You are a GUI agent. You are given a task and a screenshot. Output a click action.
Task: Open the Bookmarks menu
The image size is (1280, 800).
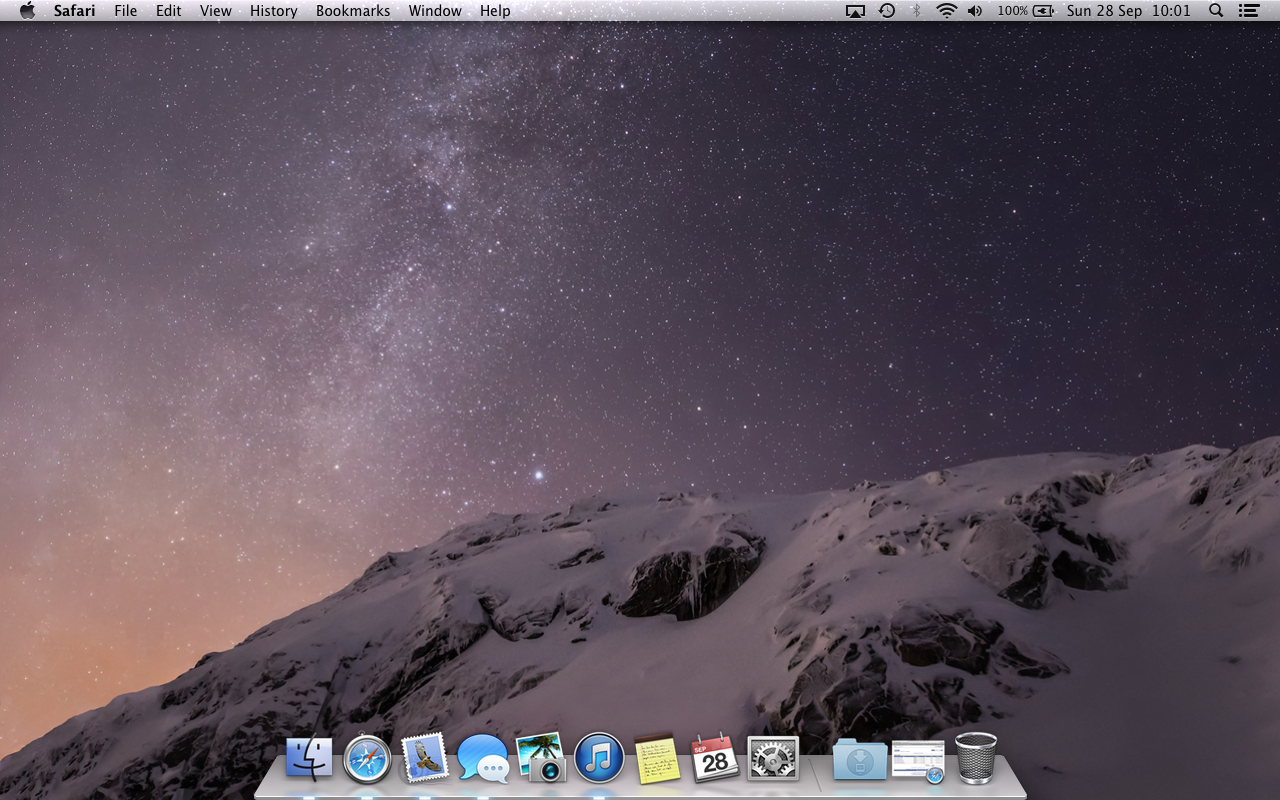click(353, 11)
